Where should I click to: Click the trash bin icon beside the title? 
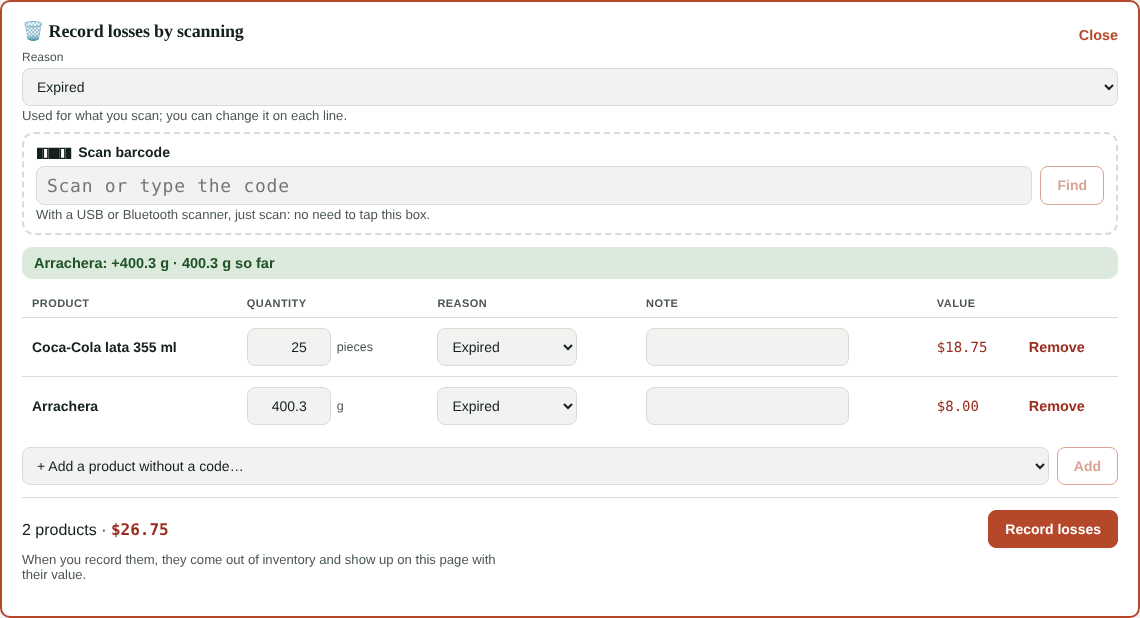pos(33,31)
